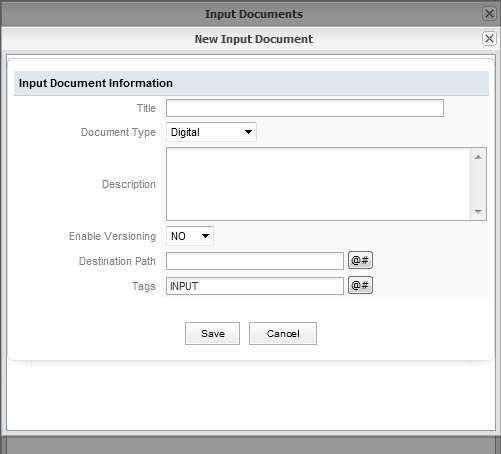501x454 pixels.
Task: Click the arrow of the Enable Versioning combo
Action: coord(205,236)
